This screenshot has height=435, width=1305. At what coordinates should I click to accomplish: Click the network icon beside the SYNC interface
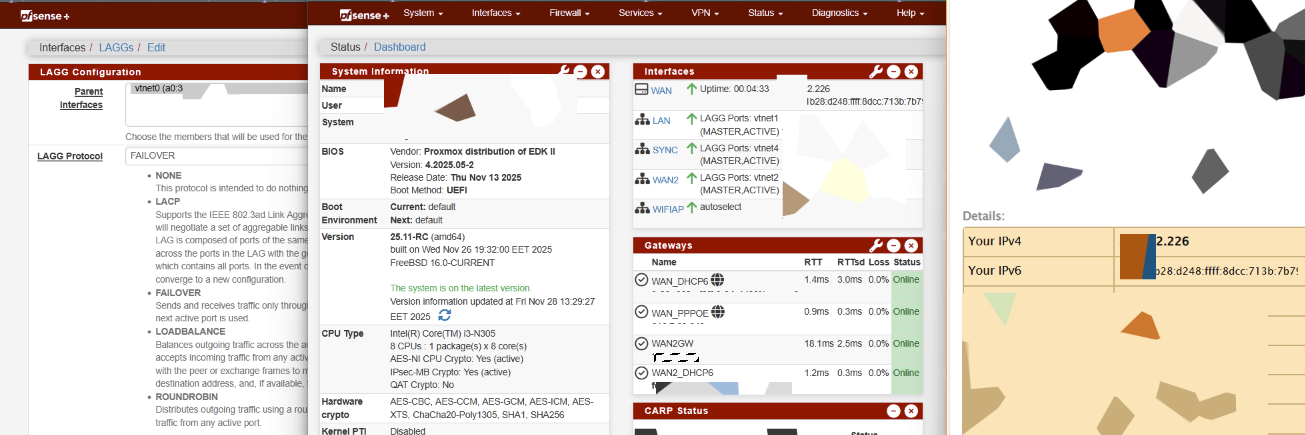coord(642,150)
